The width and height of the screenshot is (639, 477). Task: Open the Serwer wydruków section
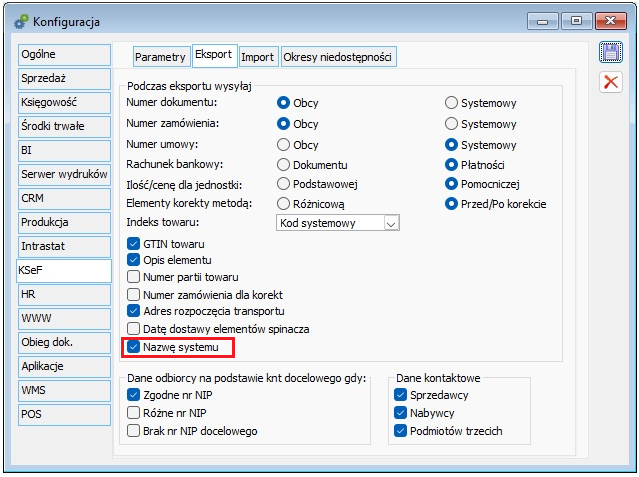click(64, 174)
